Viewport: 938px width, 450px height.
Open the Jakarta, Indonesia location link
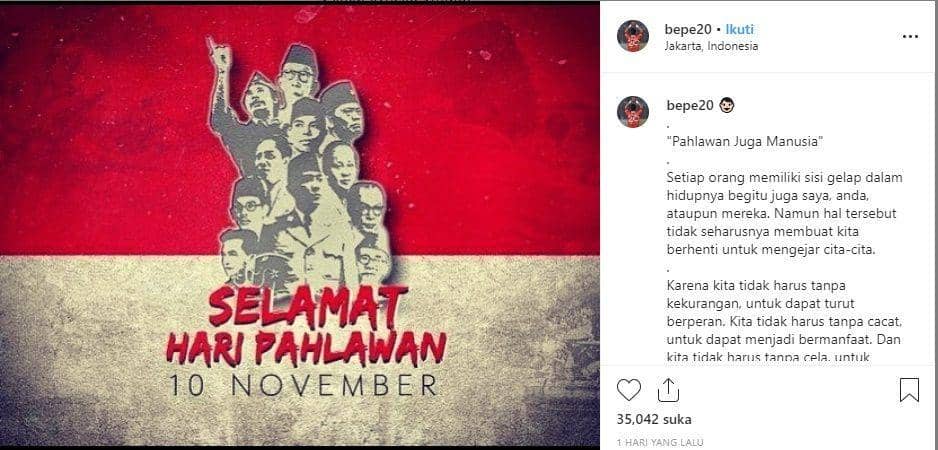click(x=711, y=46)
